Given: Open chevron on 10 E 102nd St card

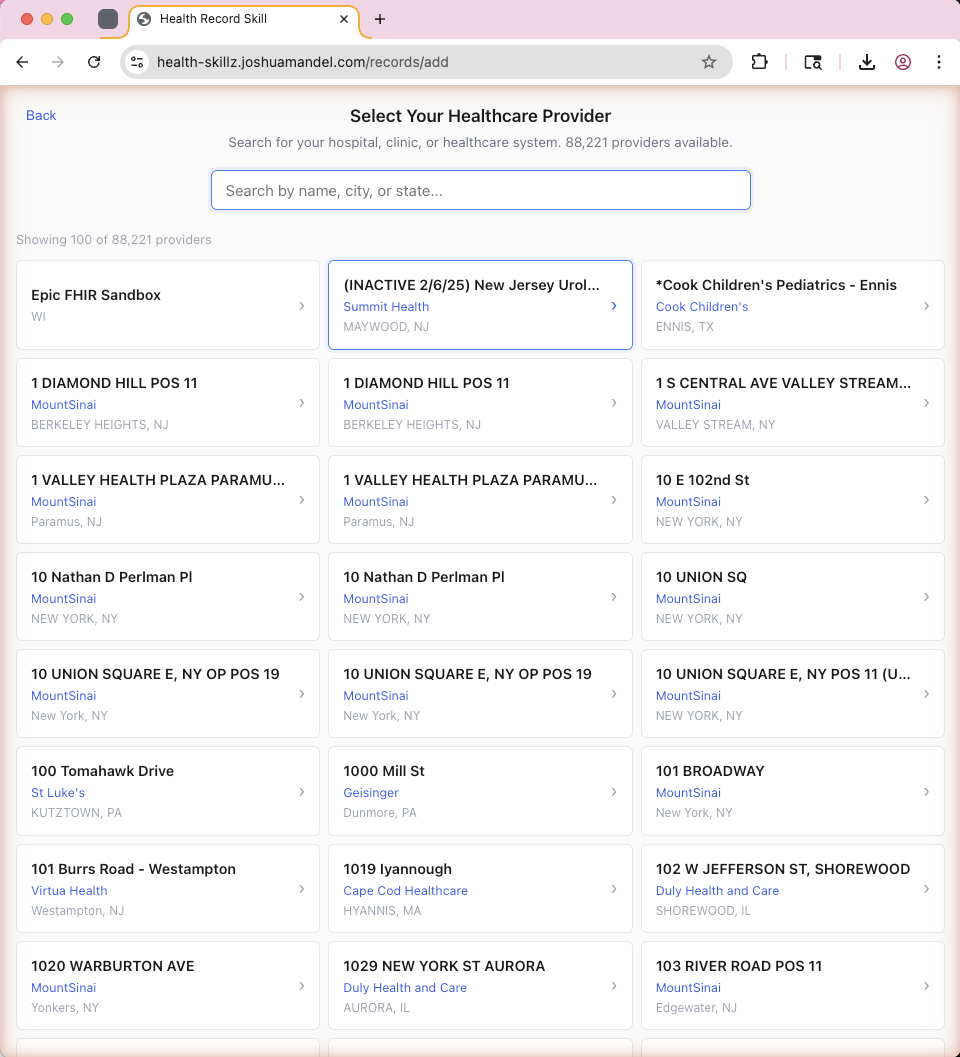Looking at the screenshot, I should point(926,500).
